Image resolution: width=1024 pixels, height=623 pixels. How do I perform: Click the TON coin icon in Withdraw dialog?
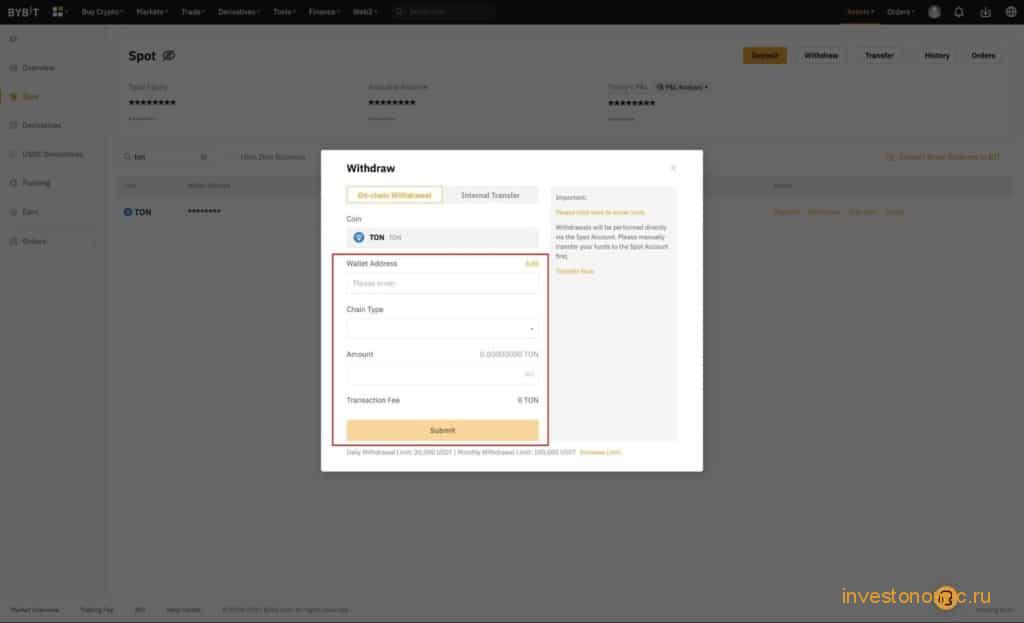[x=359, y=237]
